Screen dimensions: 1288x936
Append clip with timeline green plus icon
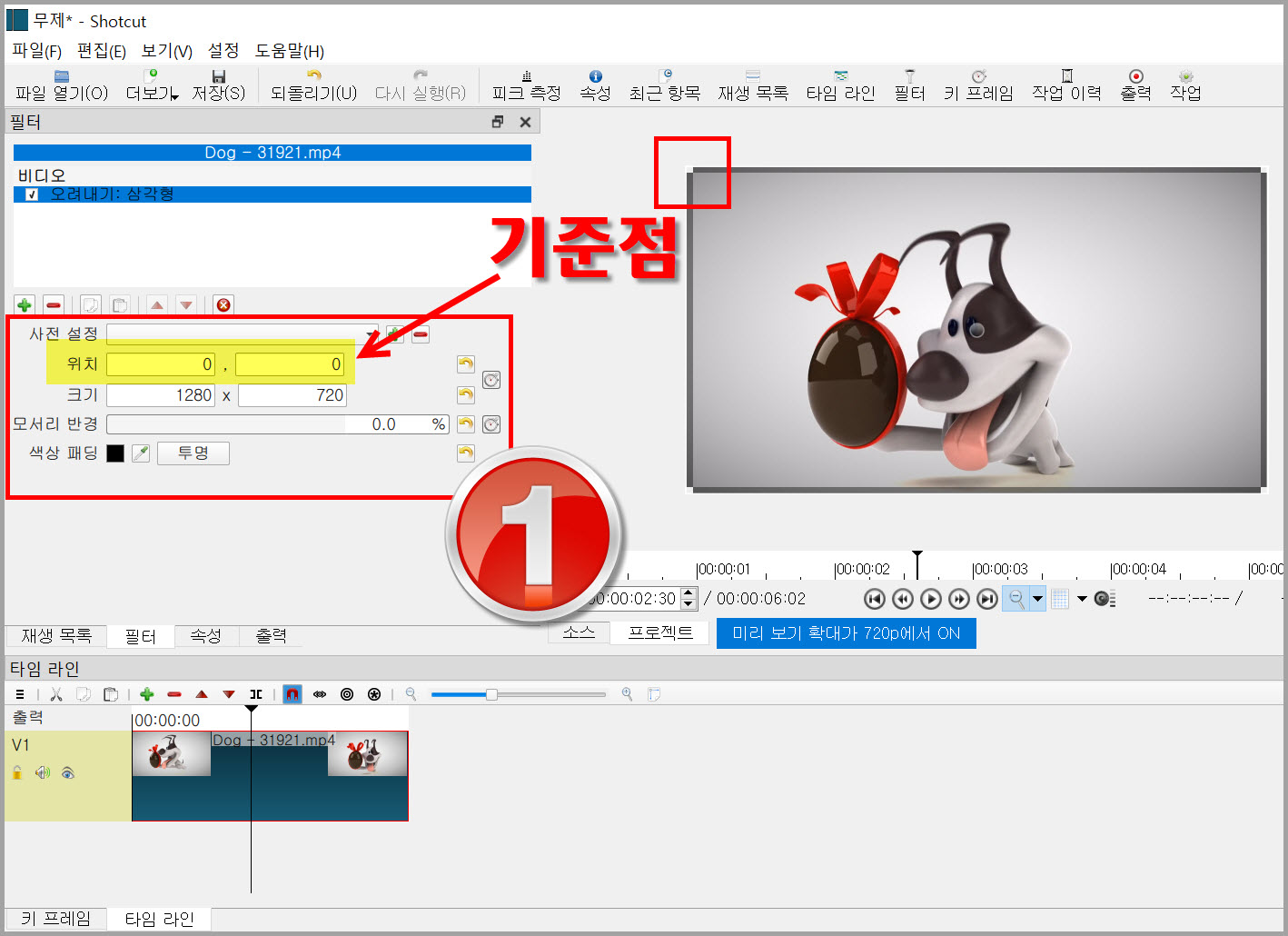147,694
